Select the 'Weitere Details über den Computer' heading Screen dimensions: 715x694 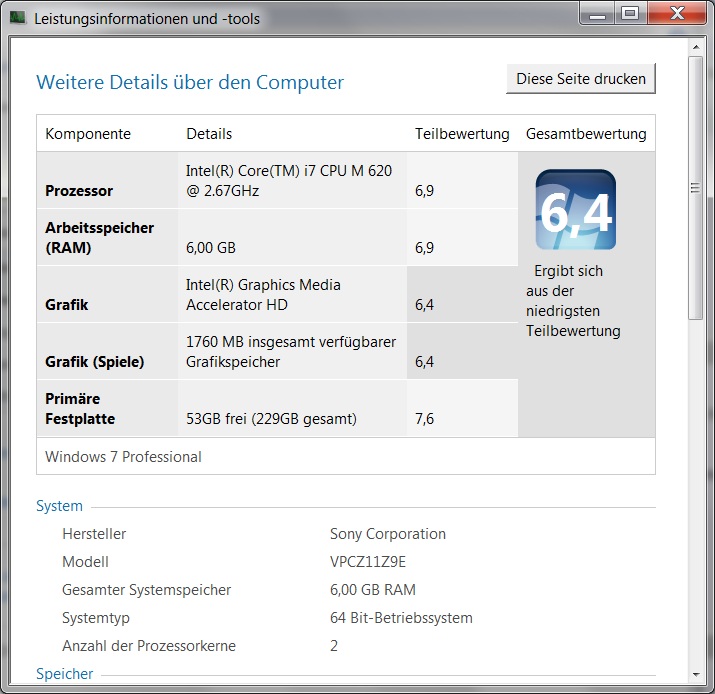click(190, 83)
